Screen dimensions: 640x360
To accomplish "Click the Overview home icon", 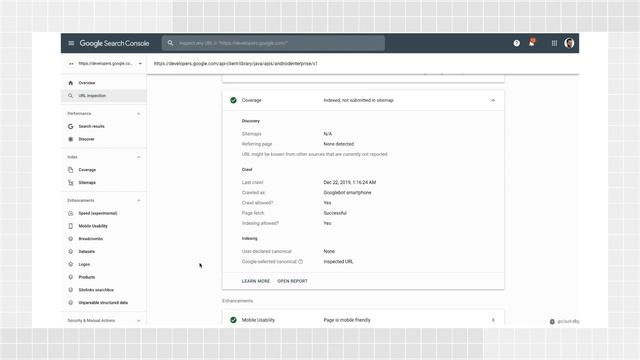I will point(71,83).
